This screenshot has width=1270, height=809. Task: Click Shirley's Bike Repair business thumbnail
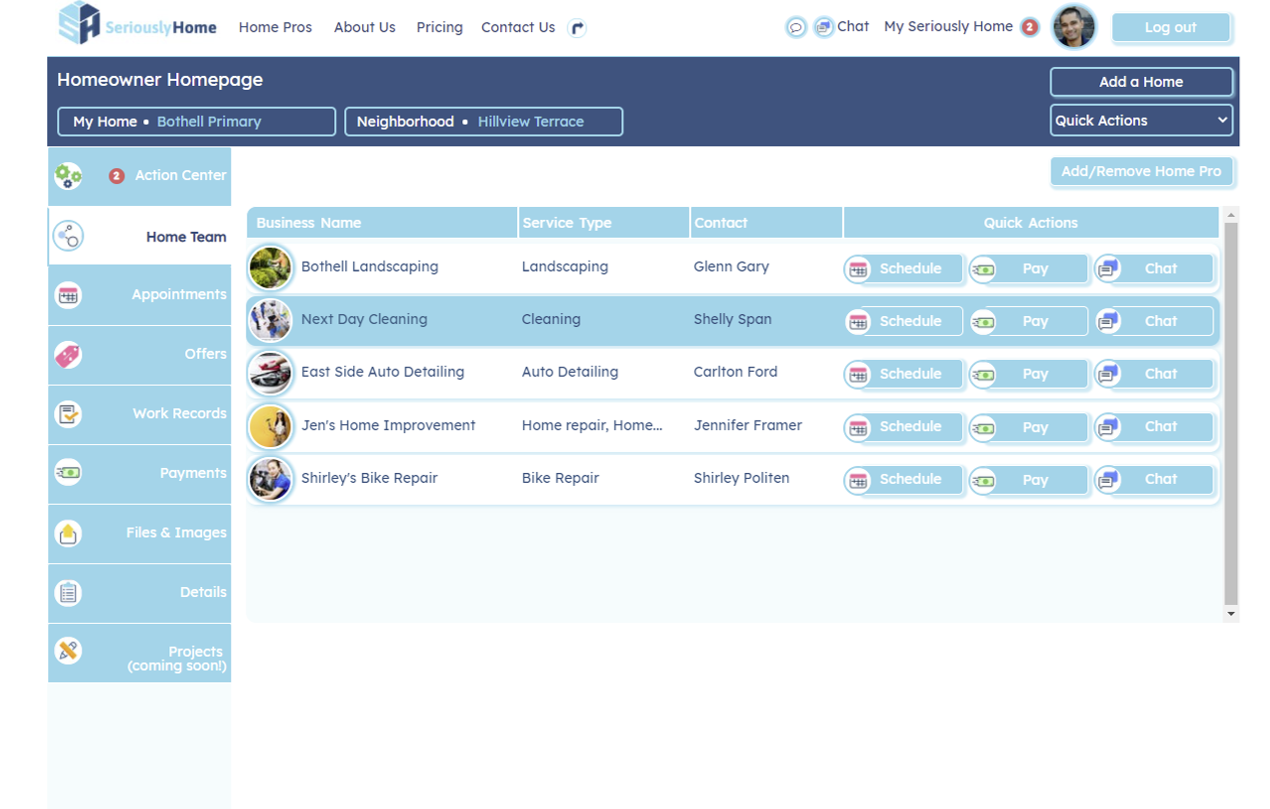(x=270, y=479)
